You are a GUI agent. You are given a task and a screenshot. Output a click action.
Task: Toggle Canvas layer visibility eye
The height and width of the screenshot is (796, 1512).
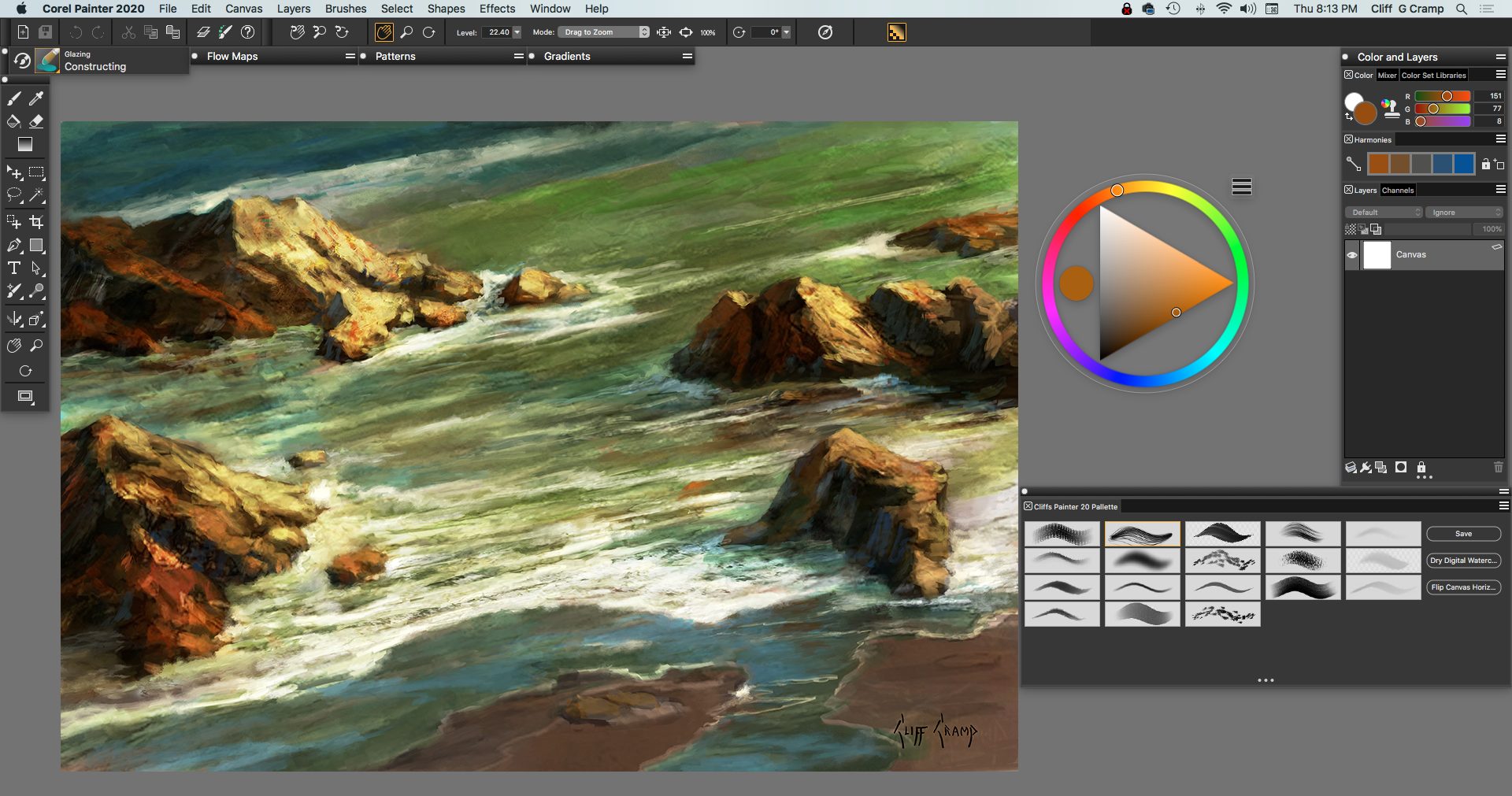coord(1352,255)
